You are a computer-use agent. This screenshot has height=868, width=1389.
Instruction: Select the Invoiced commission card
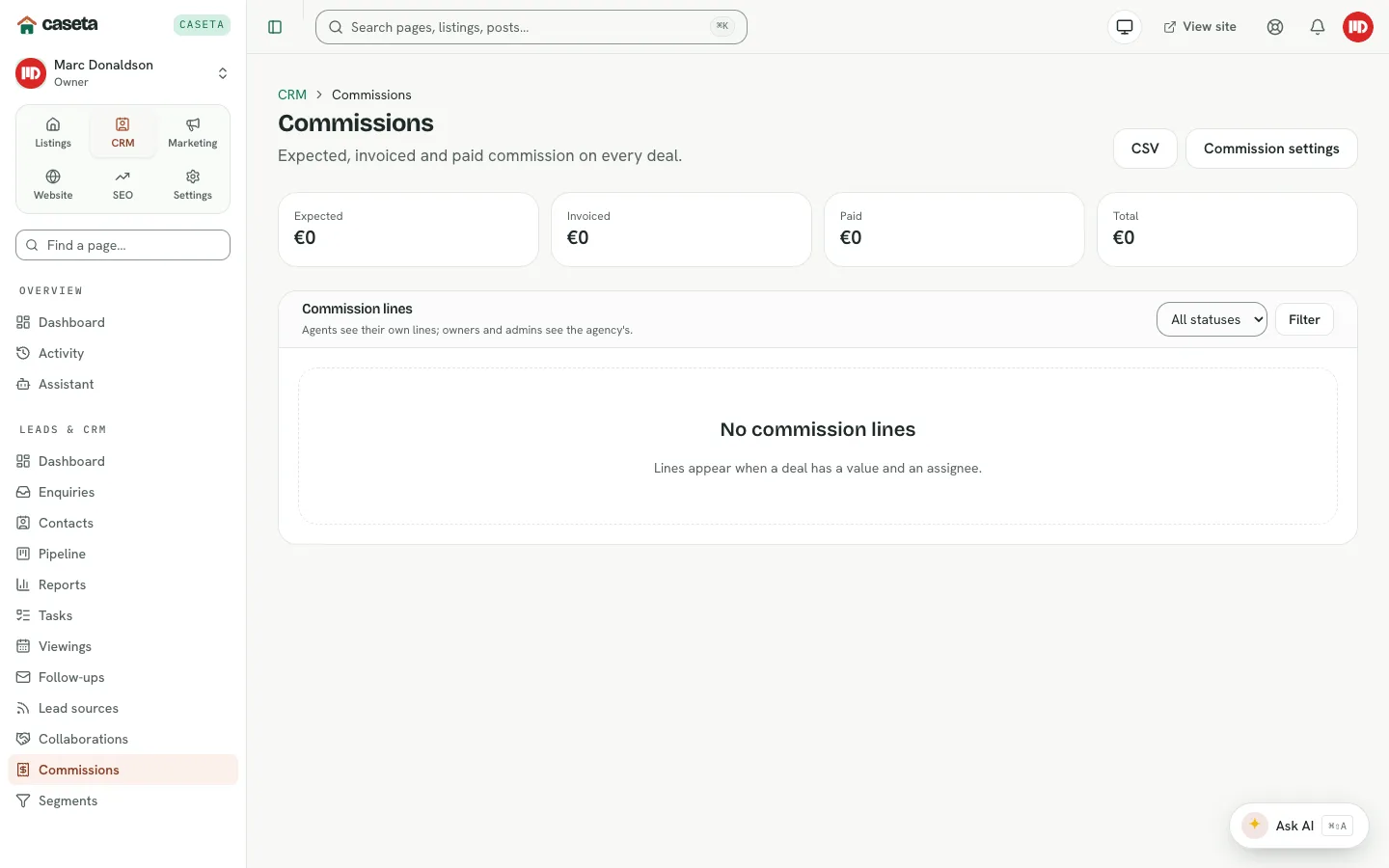[681, 230]
